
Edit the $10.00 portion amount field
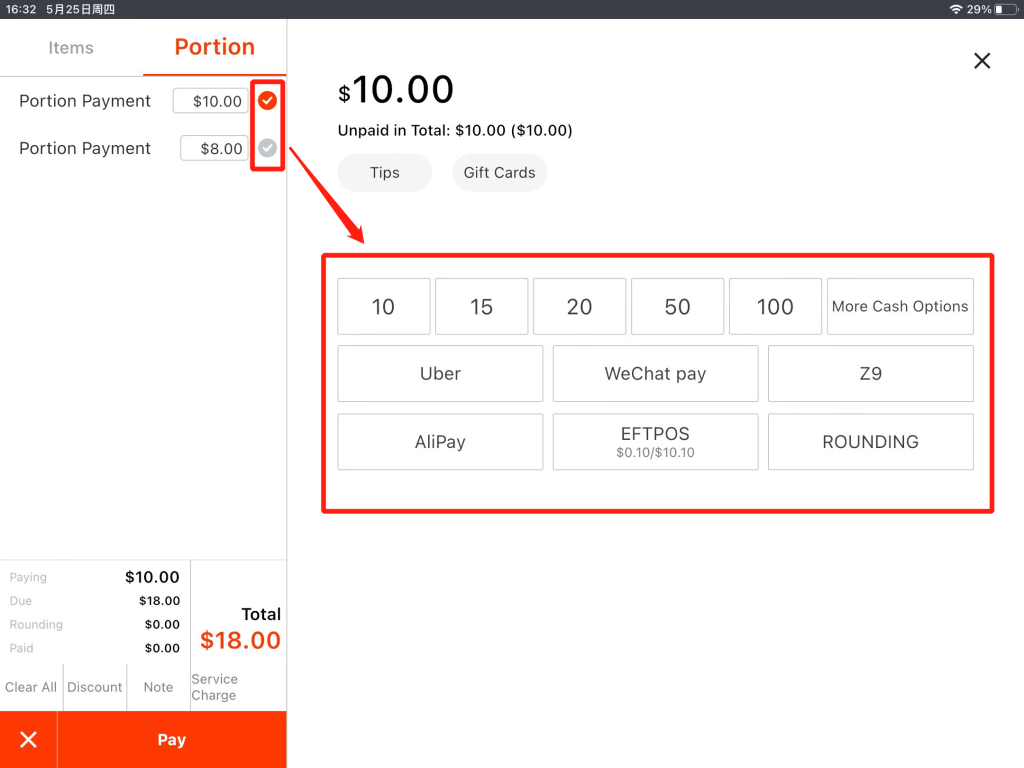[x=210, y=101]
